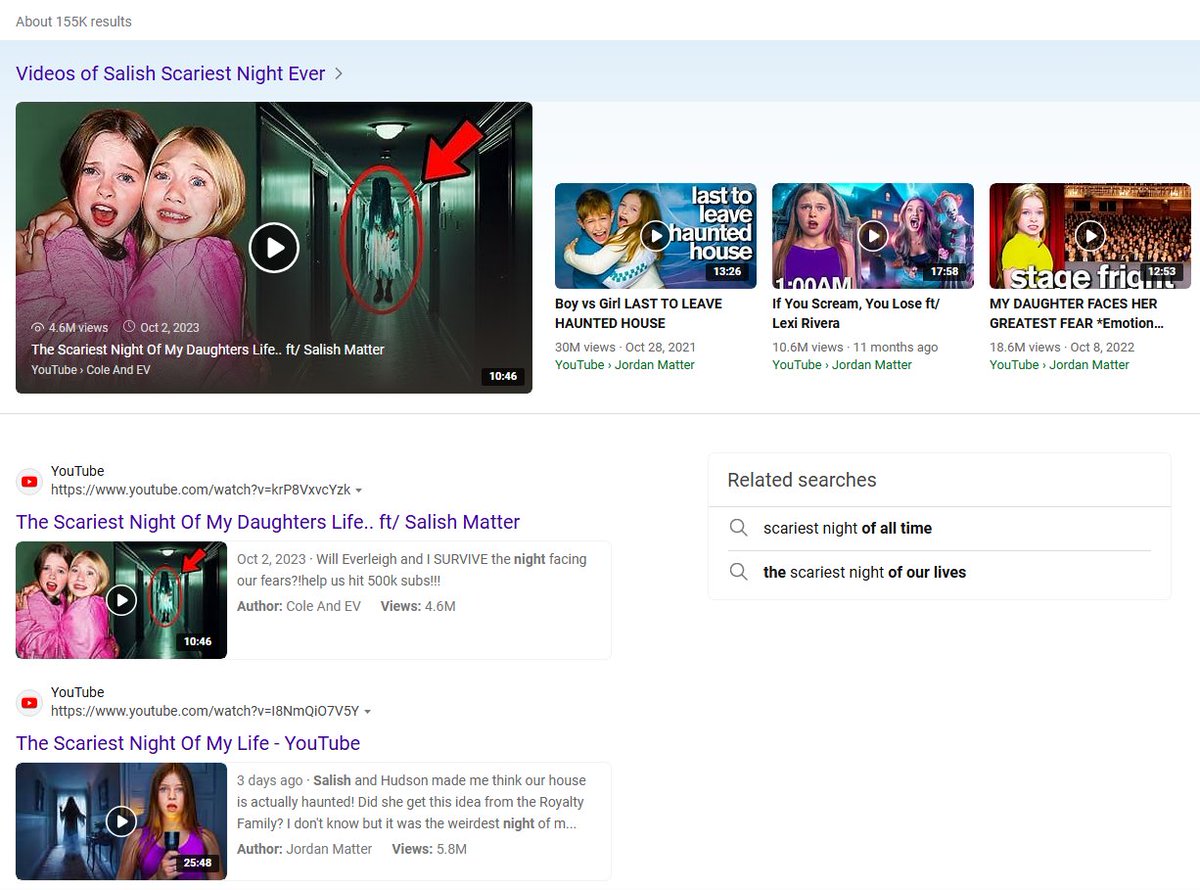Image resolution: width=1200 pixels, height=890 pixels.
Task: Click YouTube › Jordan Matter under Boy vs Girl video
Action: click(x=625, y=365)
